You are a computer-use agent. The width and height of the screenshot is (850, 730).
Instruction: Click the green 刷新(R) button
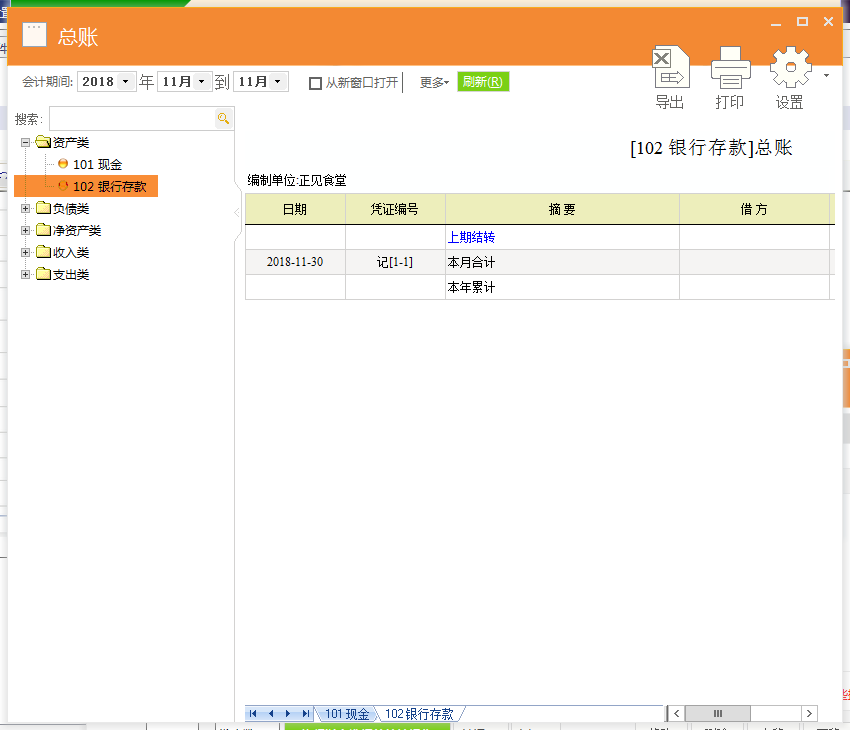pyautogui.click(x=483, y=82)
